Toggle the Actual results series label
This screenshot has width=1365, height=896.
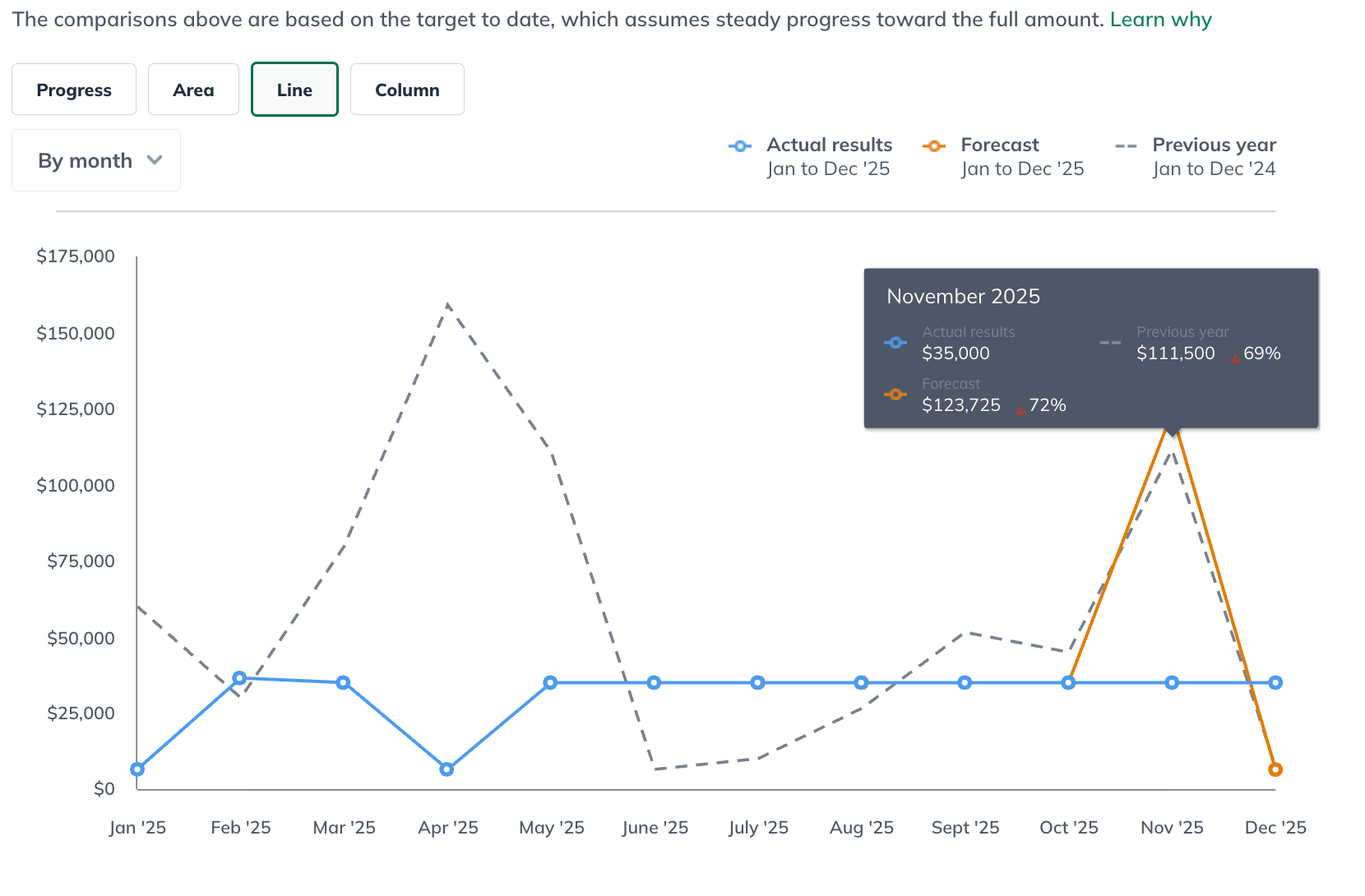[x=829, y=145]
